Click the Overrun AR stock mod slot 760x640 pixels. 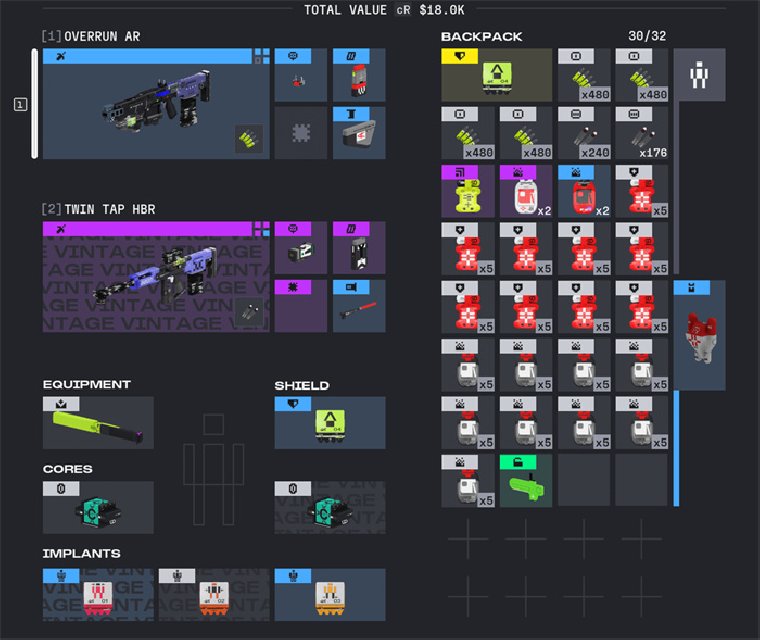359,133
